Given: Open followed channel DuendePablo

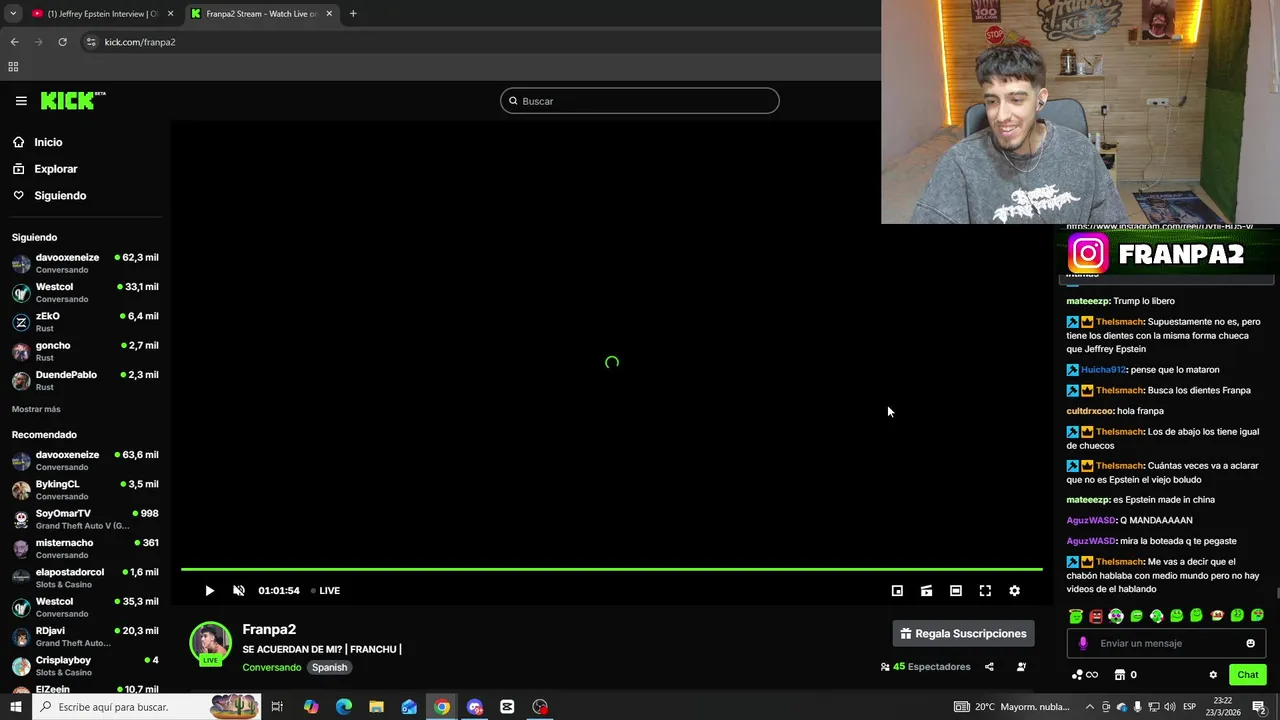Looking at the screenshot, I should pyautogui.click(x=85, y=380).
